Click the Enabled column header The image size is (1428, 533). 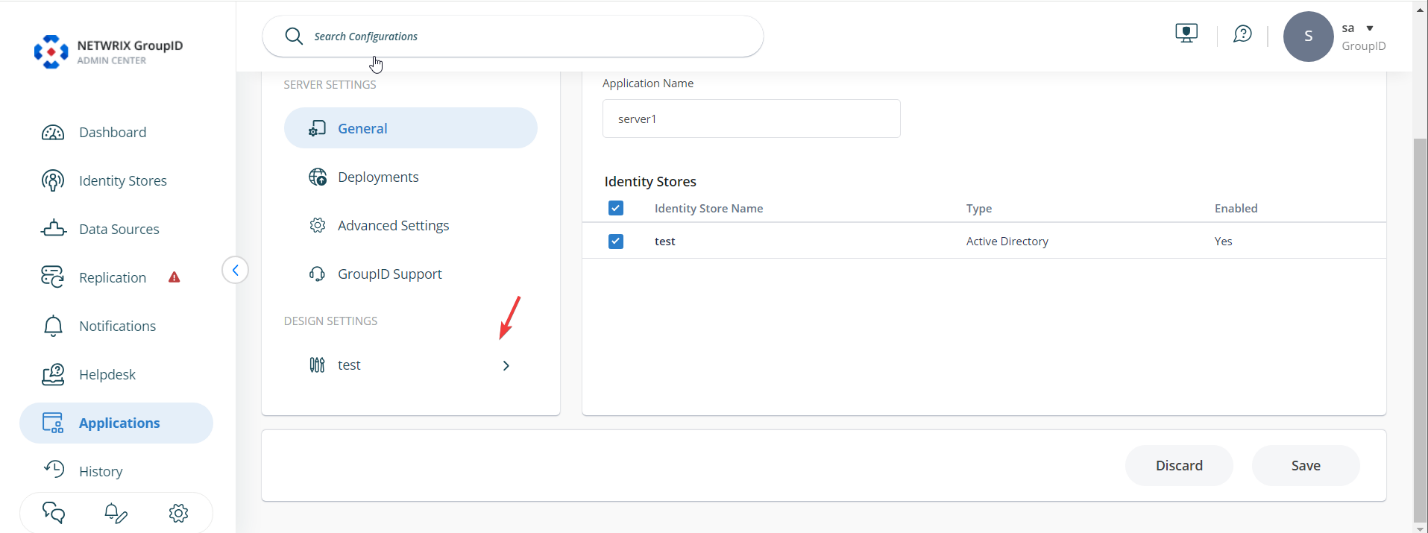[x=1236, y=208]
